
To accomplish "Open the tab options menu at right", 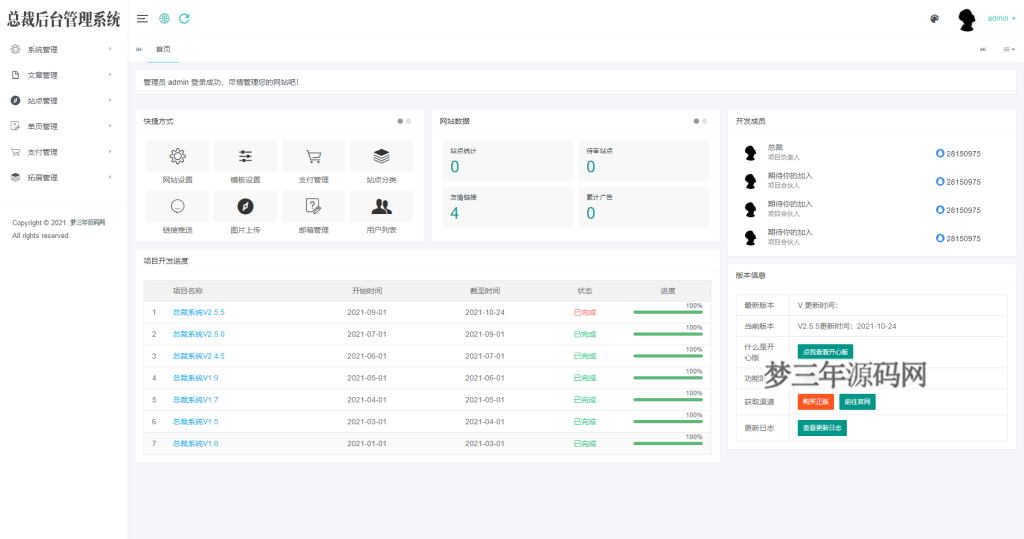I will 1009,49.
